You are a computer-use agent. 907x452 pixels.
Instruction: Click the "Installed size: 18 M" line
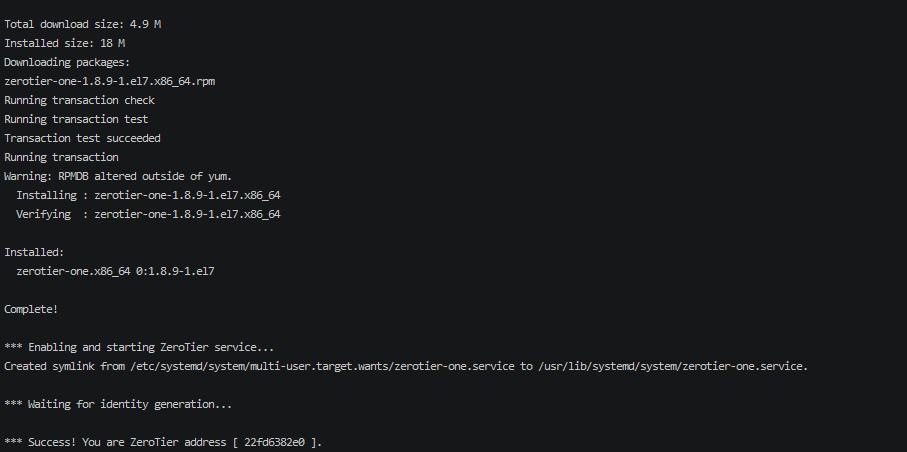click(x=65, y=43)
